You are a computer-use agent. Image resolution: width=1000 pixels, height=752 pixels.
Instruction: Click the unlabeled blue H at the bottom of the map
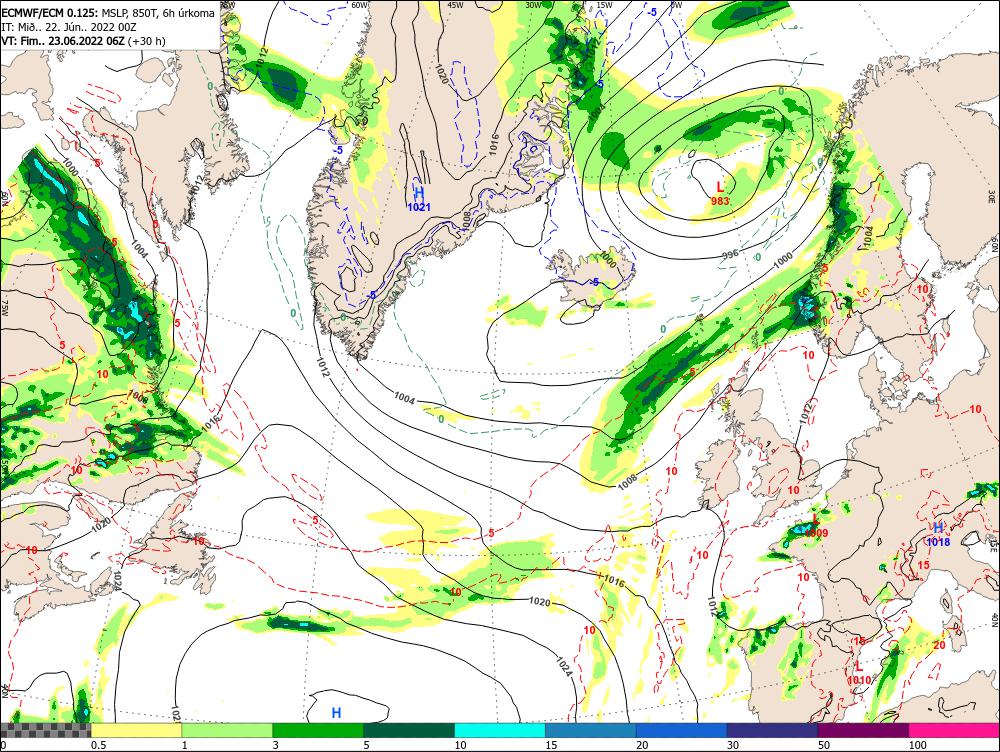point(336,712)
